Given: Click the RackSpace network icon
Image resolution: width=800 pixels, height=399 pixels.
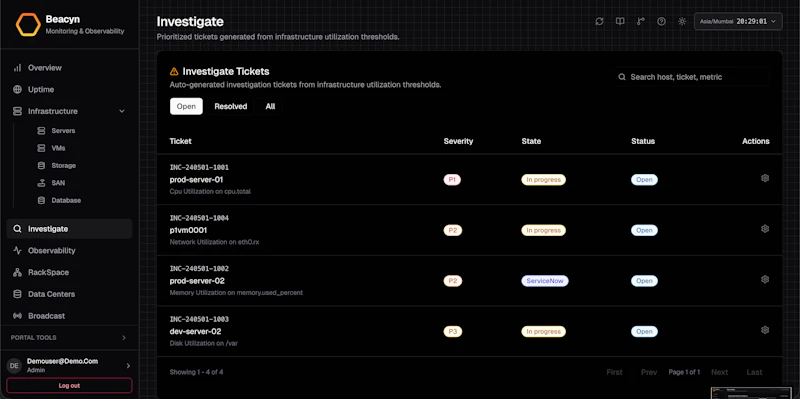Looking at the screenshot, I should click(x=17, y=272).
